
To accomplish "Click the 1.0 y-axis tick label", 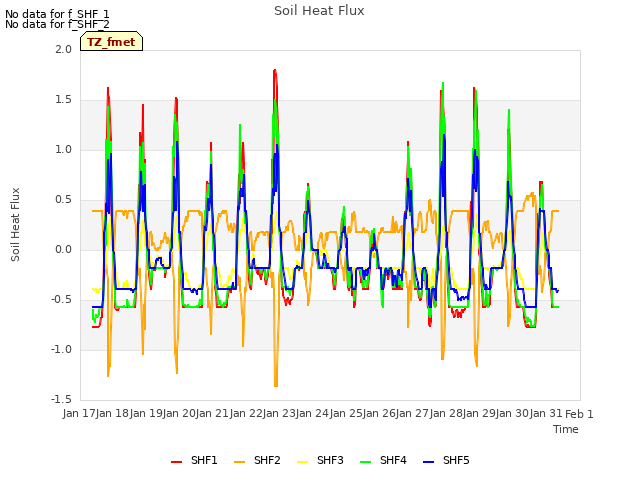I will [x=63, y=149].
